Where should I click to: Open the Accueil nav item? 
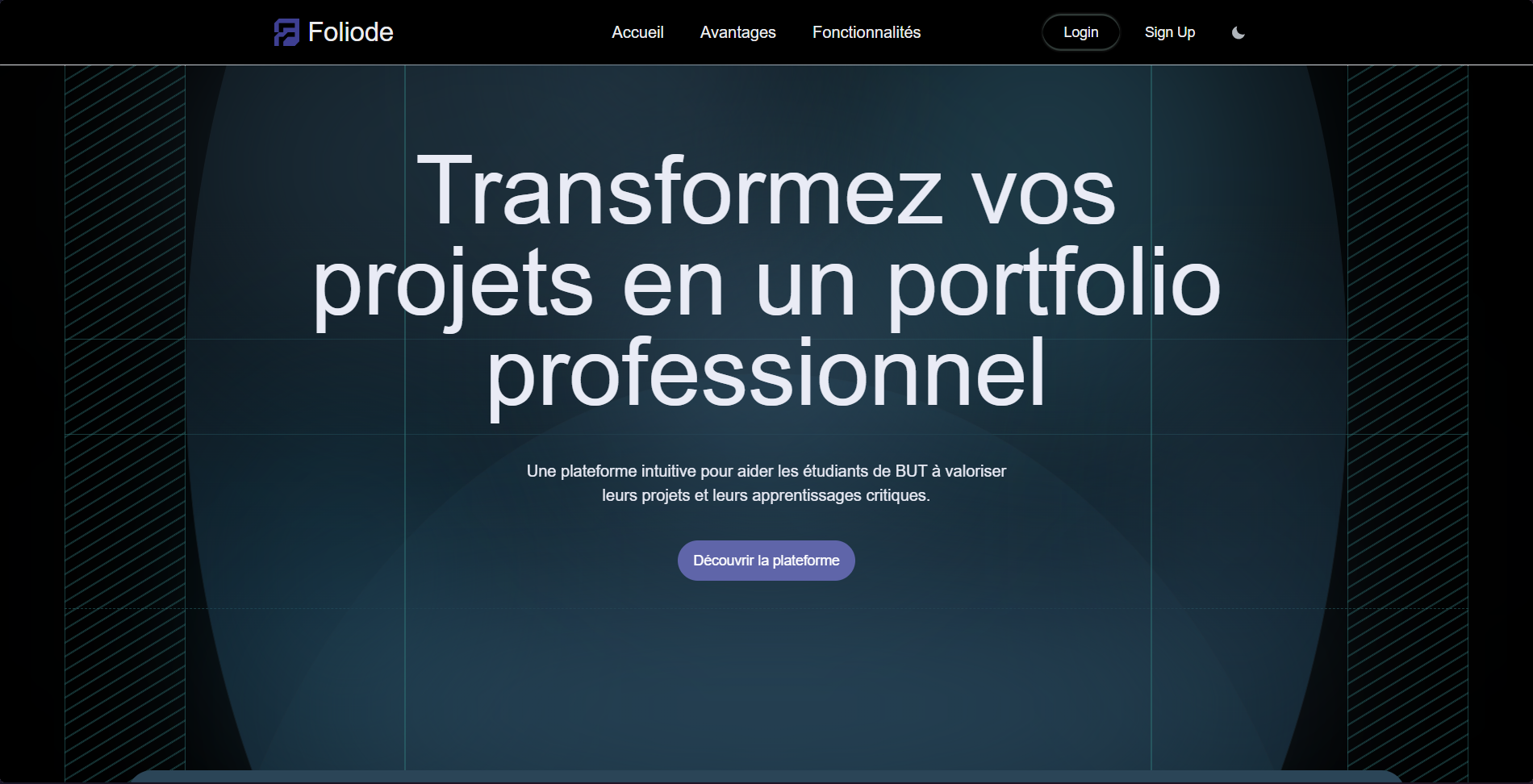point(637,32)
